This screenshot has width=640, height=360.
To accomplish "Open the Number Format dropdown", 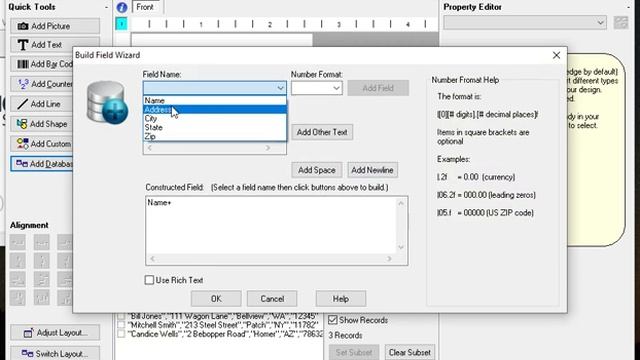I will click(x=336, y=88).
